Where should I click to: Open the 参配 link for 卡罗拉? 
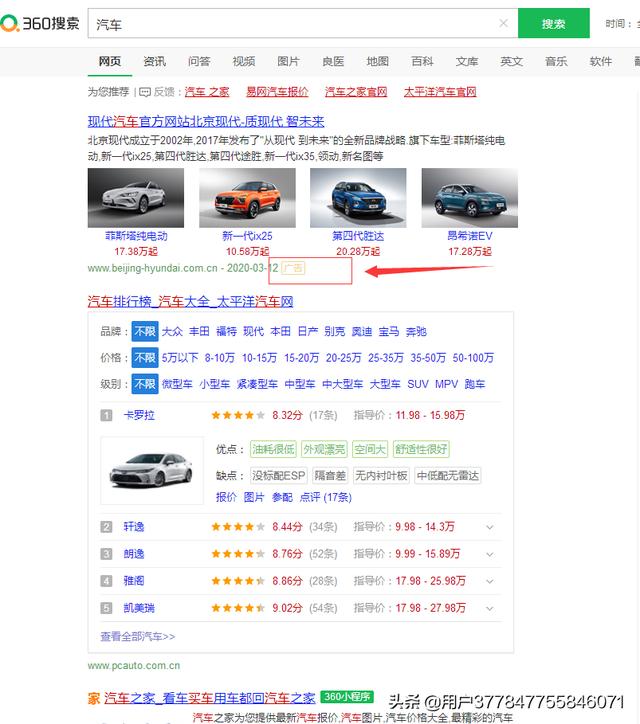282,497
